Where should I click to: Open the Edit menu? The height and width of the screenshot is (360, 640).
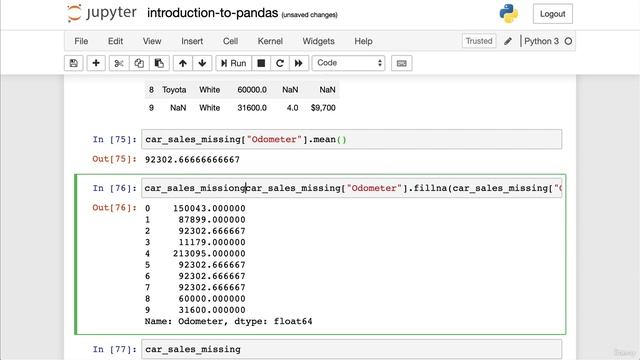click(x=116, y=41)
